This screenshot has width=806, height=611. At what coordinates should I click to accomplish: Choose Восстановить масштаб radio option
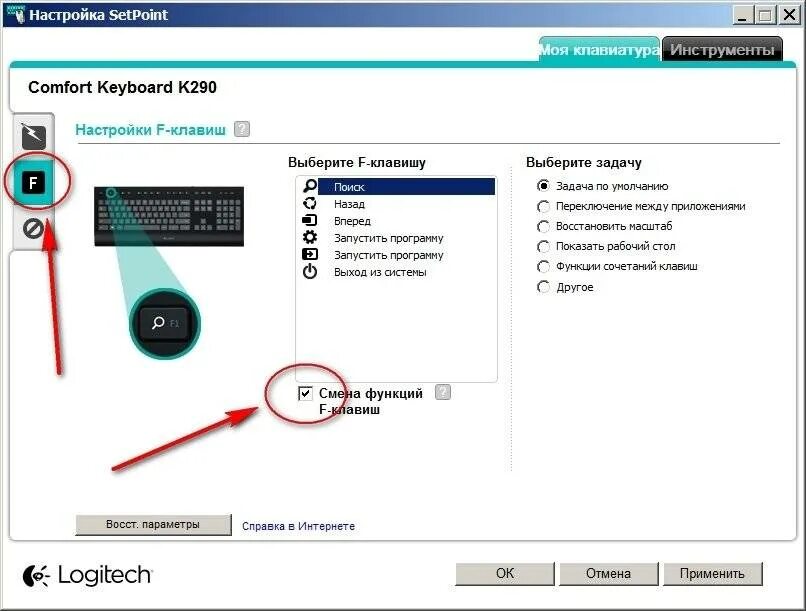(x=543, y=226)
